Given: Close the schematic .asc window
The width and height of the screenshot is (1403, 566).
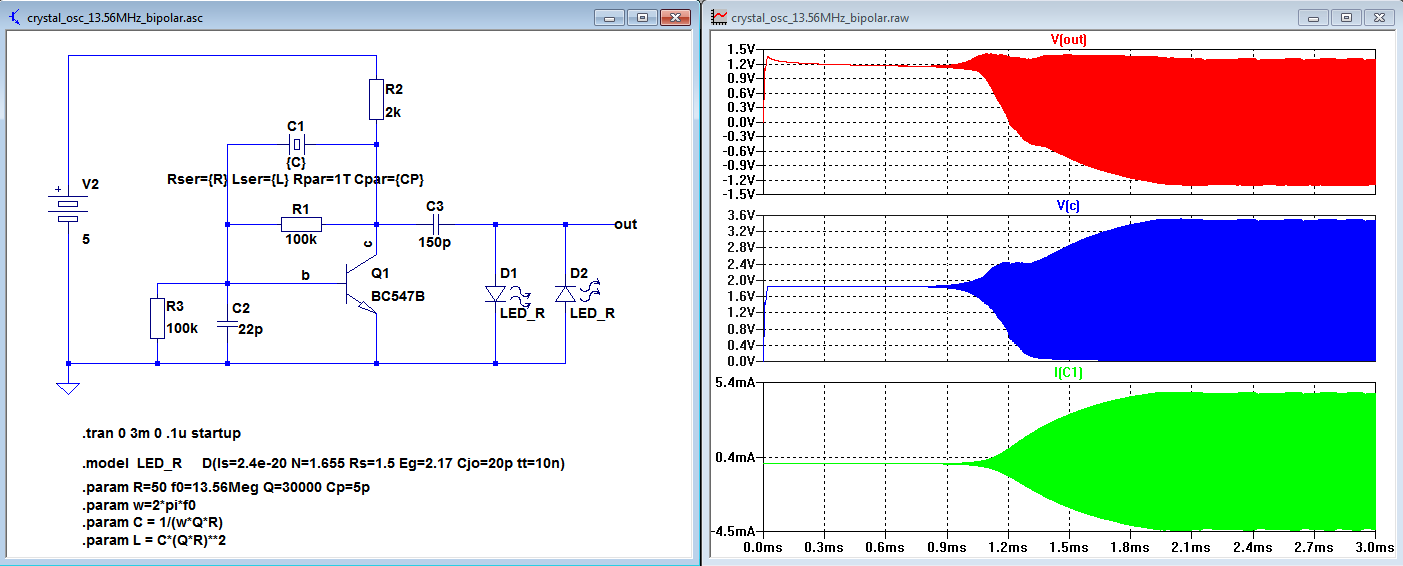Looking at the screenshot, I should pos(676,18).
